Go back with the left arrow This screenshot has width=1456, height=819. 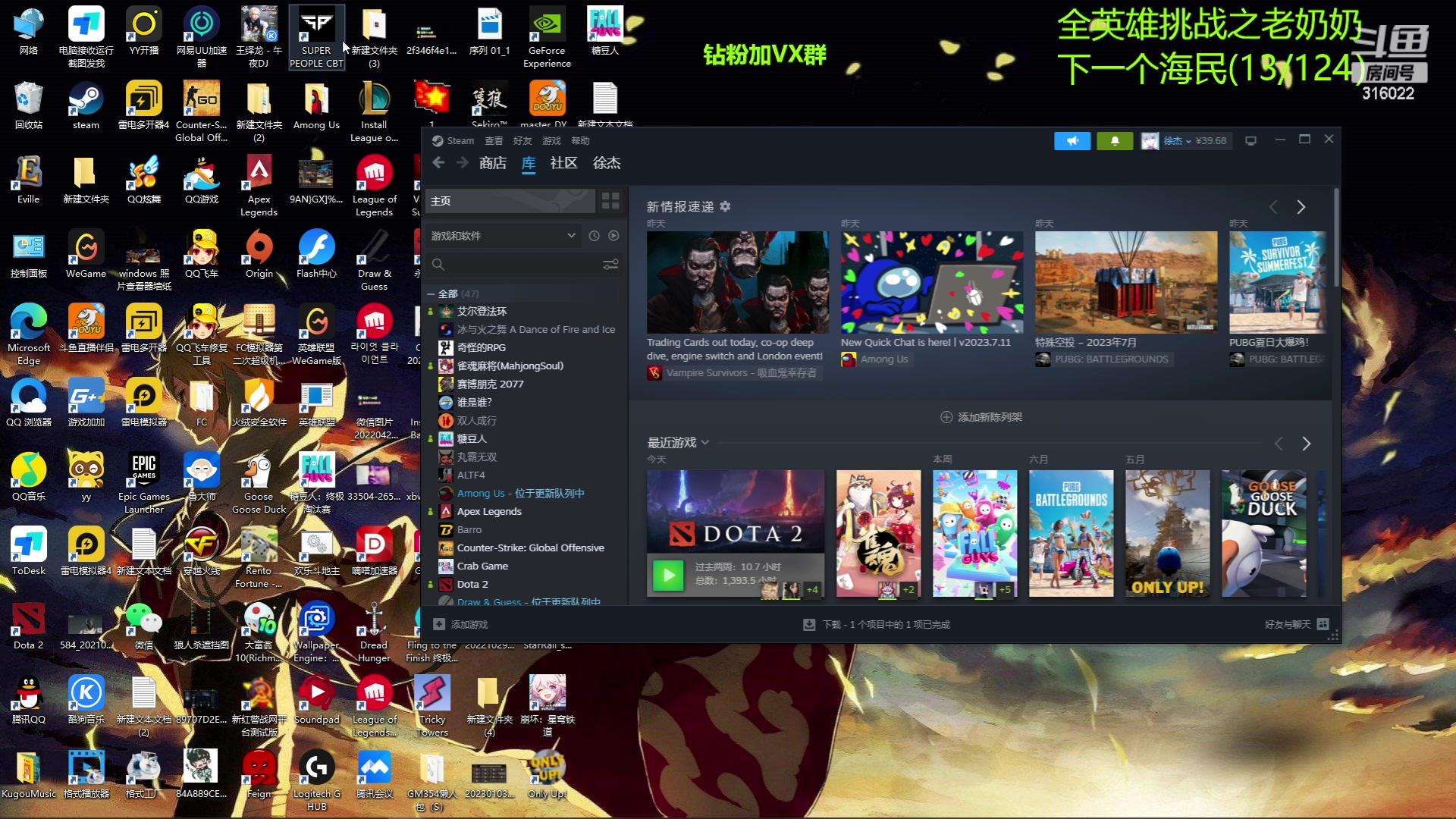(x=438, y=163)
